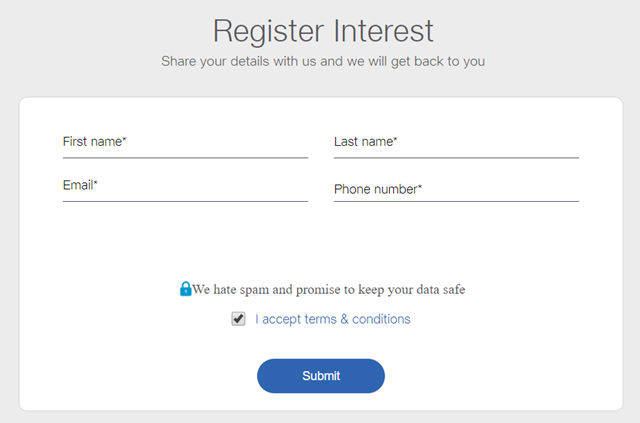The image size is (640, 423).
Task: Click the underline beneath the First name field
Action: pos(185,158)
